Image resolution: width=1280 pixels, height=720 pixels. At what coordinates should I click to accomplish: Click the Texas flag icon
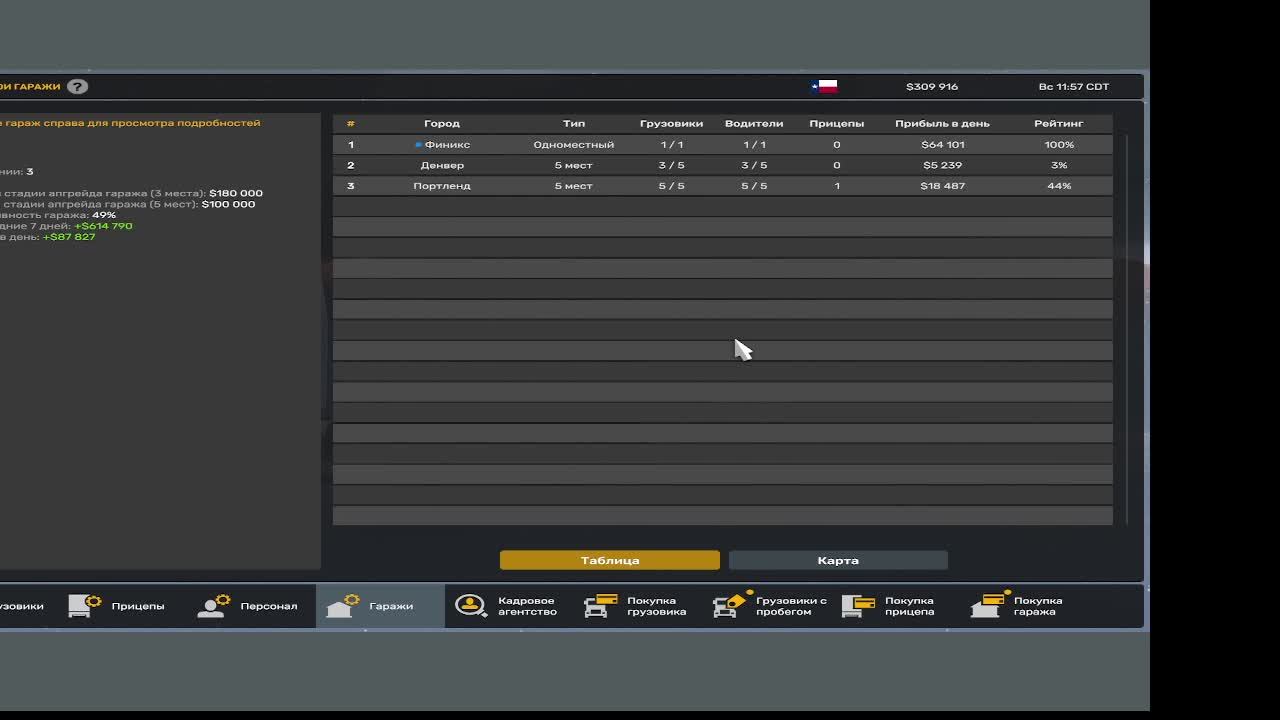(x=824, y=86)
